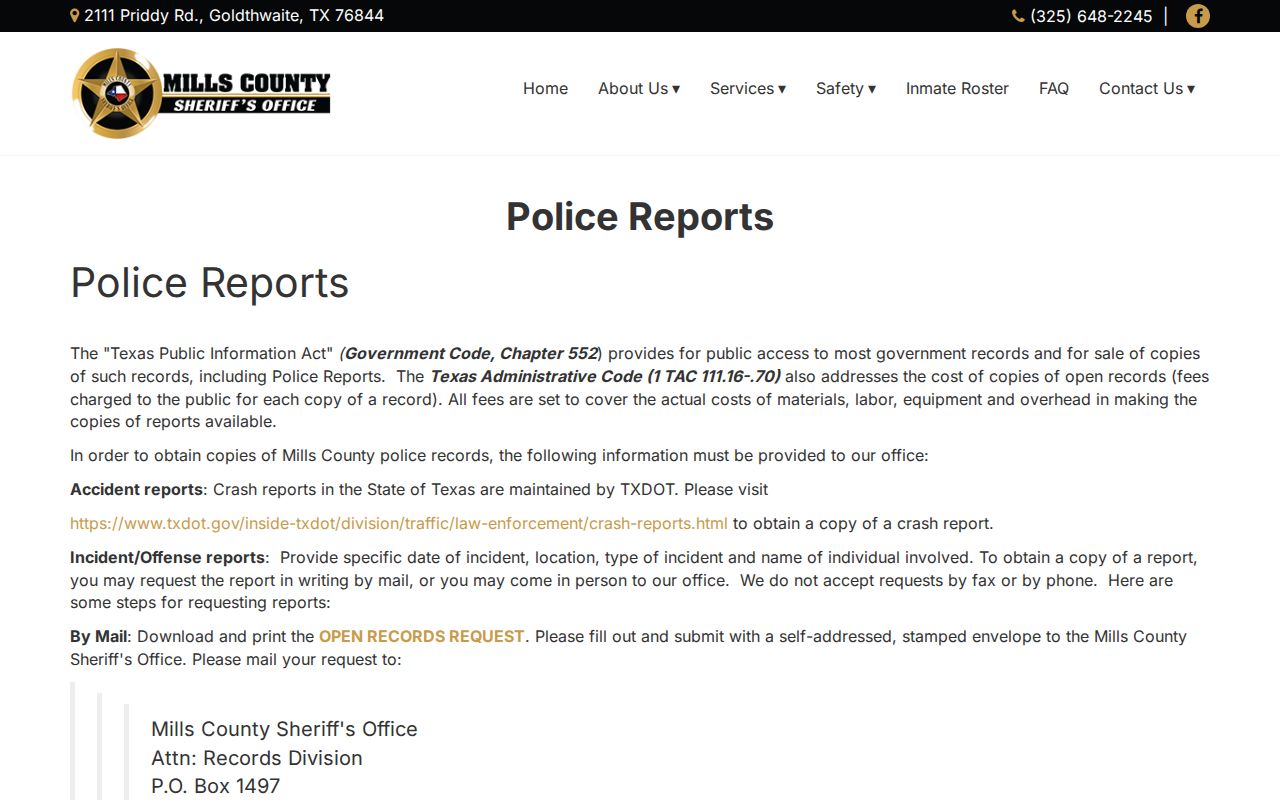Screen dimensions: 1280x800
Task: Click 'P.O. Box 1497' line
Action: [216, 786]
